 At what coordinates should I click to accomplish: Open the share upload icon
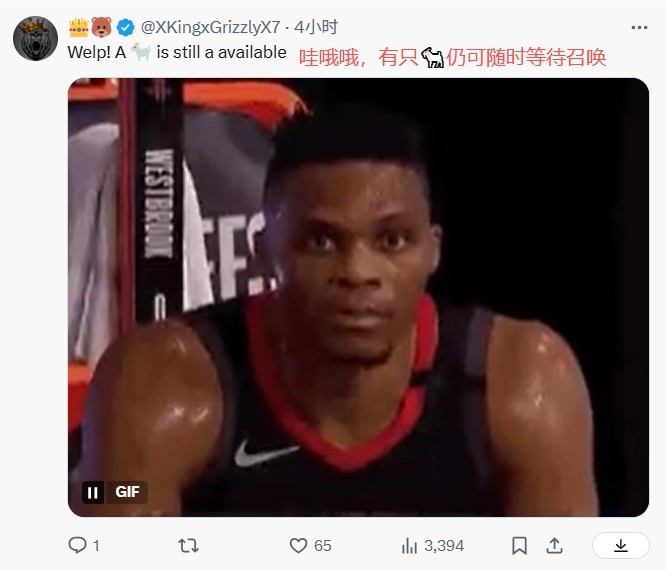tap(554, 545)
